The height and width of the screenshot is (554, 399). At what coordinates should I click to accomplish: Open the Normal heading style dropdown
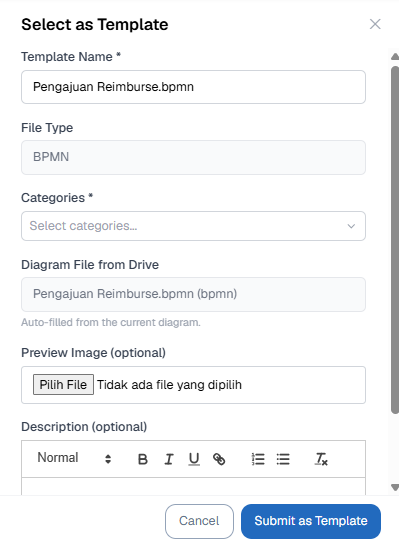pos(74,458)
